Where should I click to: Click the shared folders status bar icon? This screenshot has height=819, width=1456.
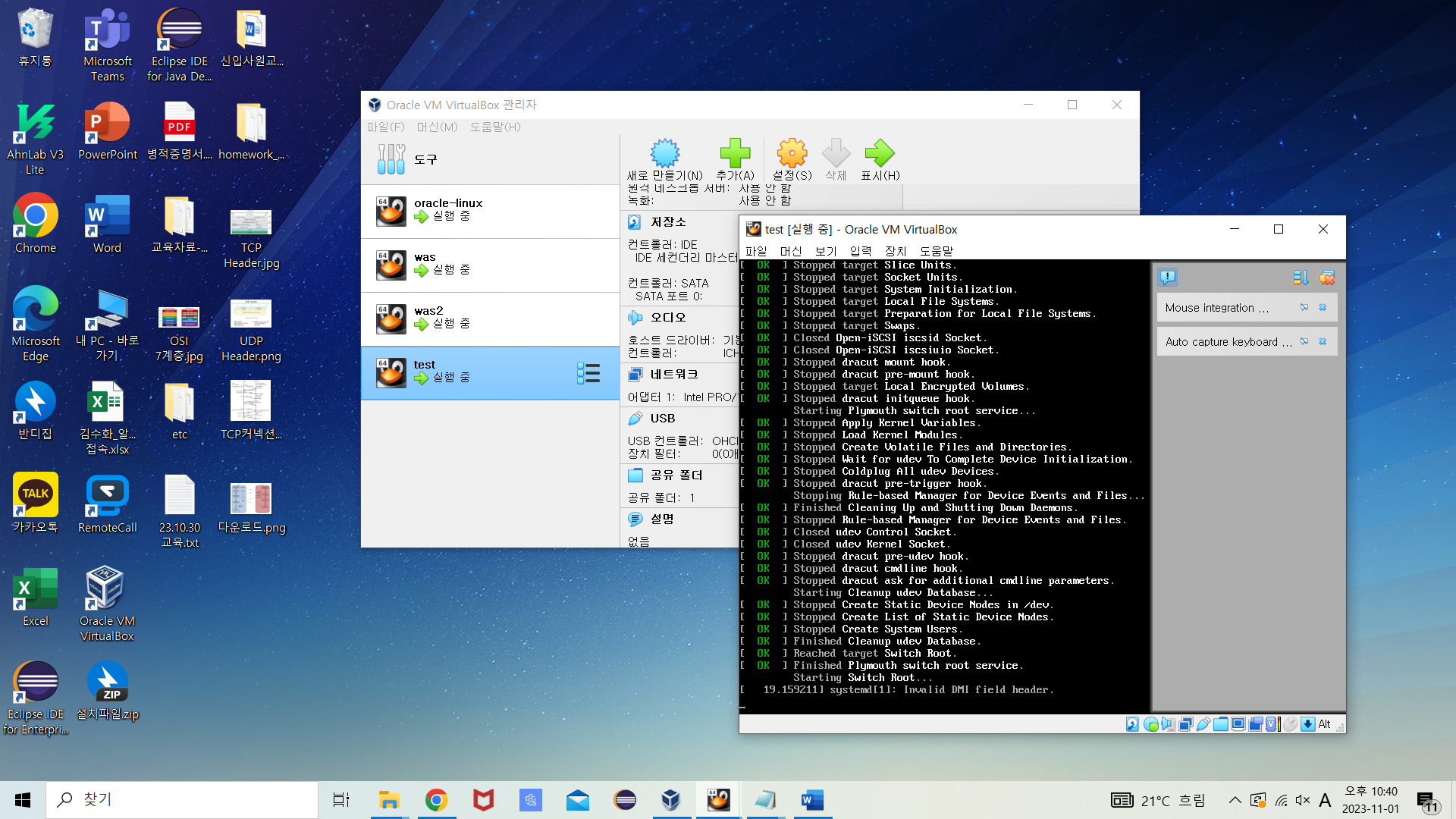(1220, 724)
